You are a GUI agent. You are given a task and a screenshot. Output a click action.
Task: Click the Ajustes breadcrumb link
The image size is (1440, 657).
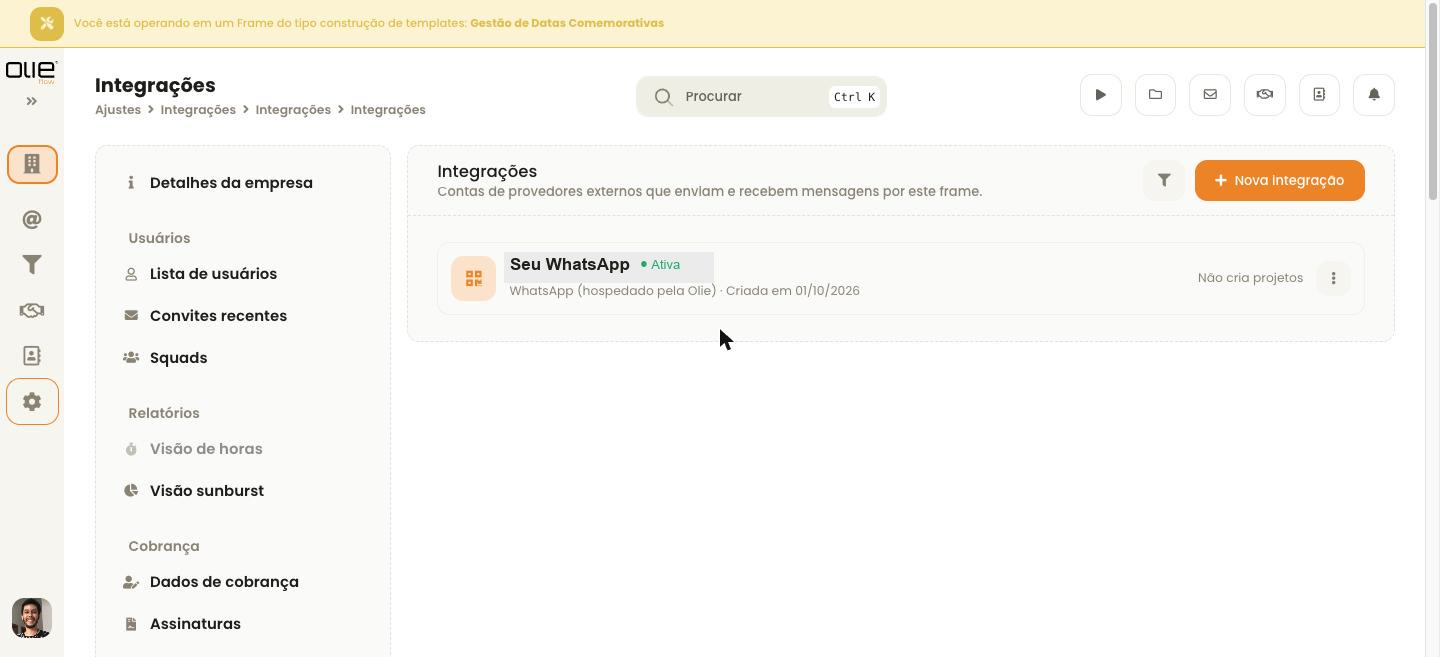(x=118, y=110)
